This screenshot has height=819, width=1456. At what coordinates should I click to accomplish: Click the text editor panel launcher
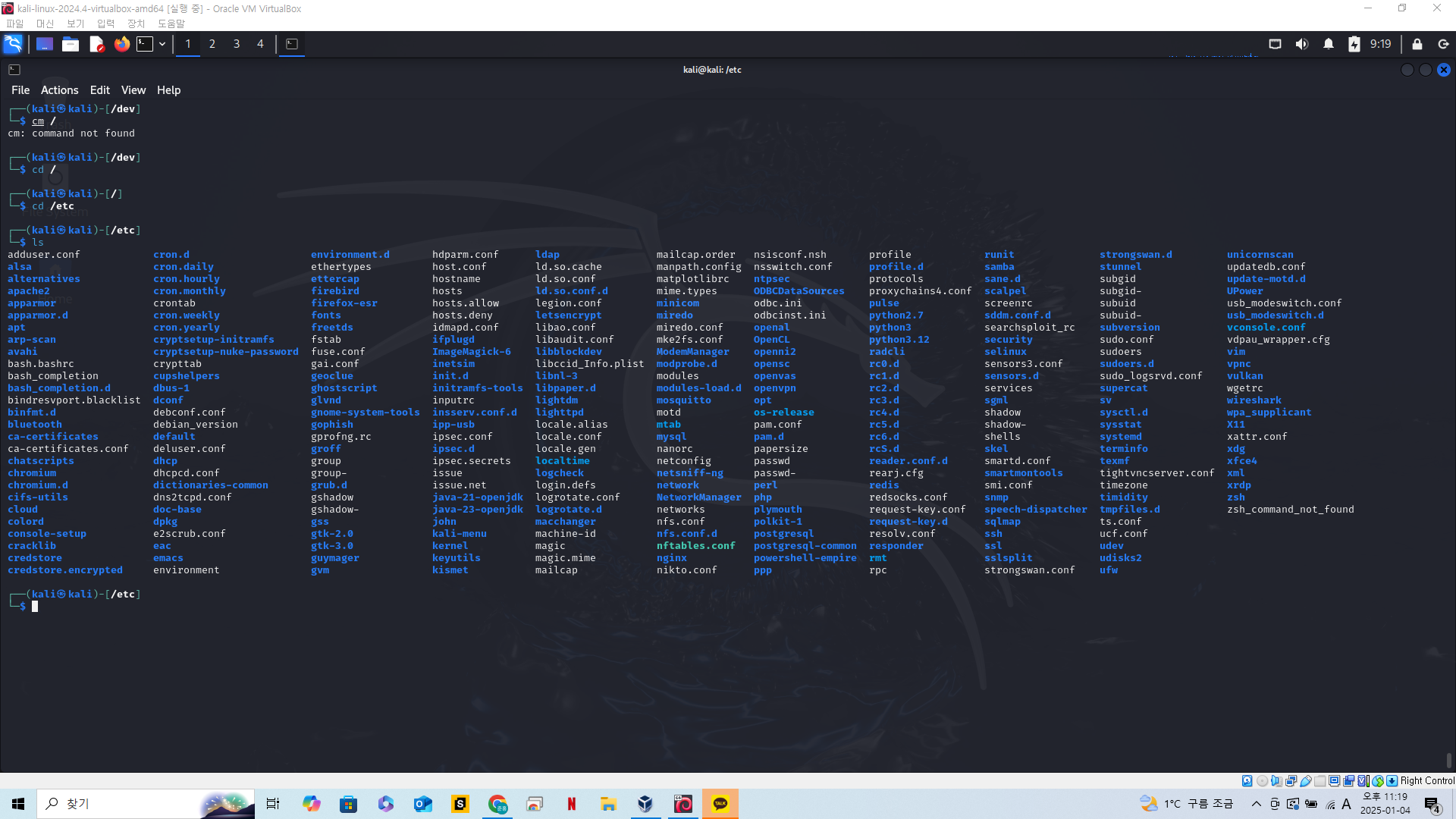[96, 44]
